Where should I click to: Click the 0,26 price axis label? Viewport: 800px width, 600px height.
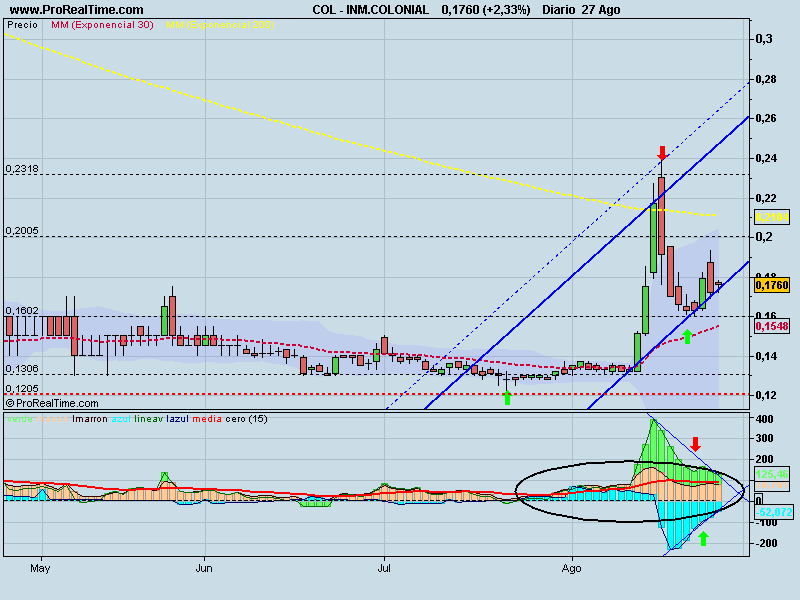click(x=766, y=118)
